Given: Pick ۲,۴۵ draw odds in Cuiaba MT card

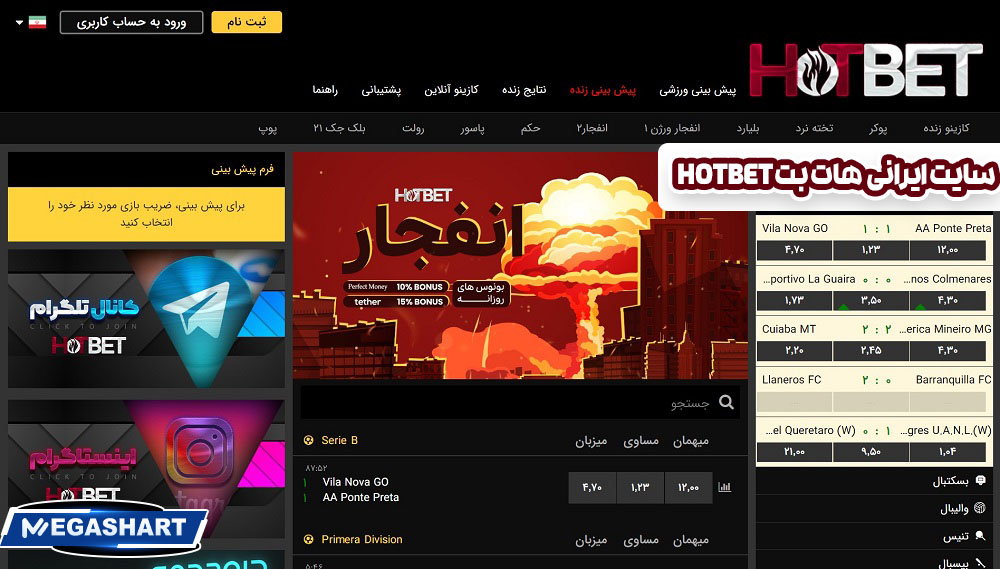Looking at the screenshot, I should coord(871,350).
